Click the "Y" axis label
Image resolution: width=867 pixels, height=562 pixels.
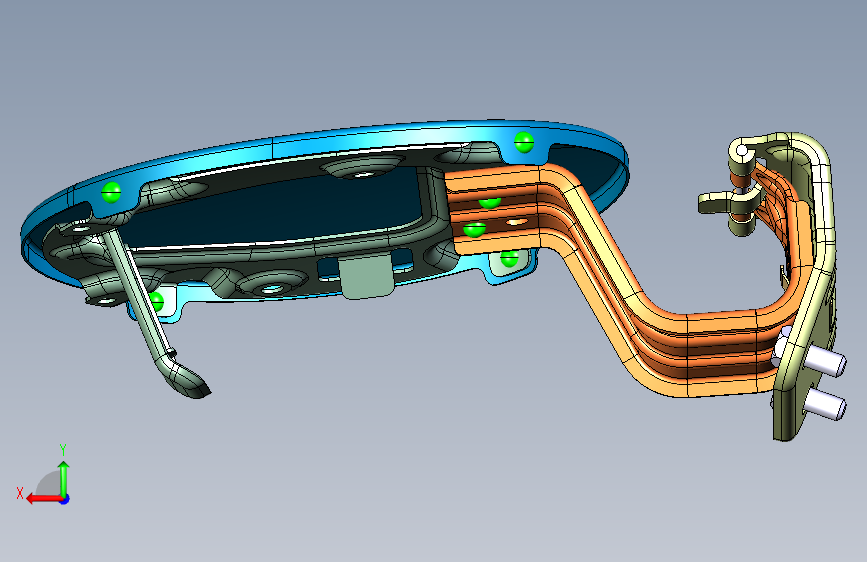pyautogui.click(x=63, y=449)
